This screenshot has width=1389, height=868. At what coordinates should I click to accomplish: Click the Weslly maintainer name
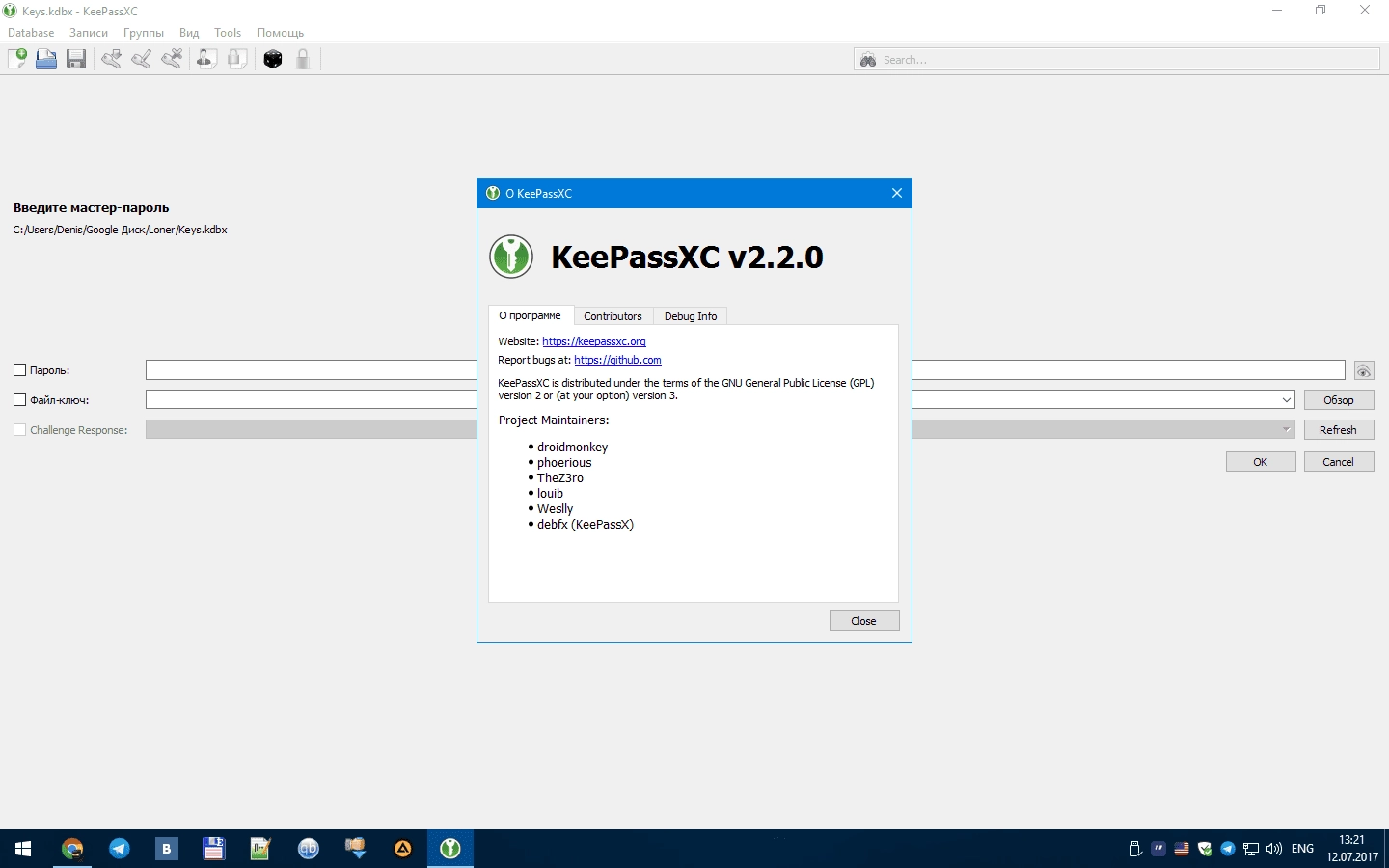coord(556,509)
